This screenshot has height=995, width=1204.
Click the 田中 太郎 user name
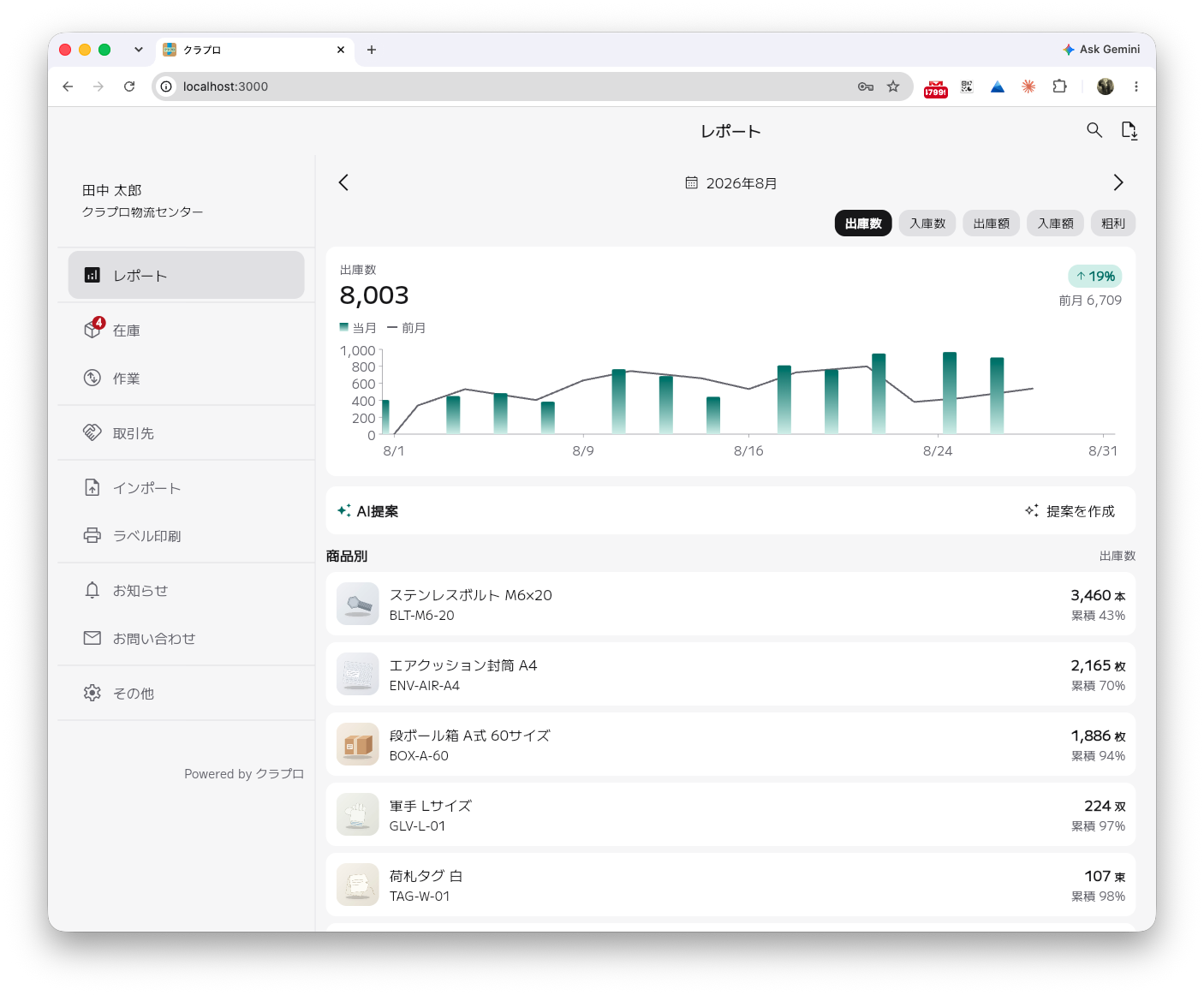click(x=112, y=190)
